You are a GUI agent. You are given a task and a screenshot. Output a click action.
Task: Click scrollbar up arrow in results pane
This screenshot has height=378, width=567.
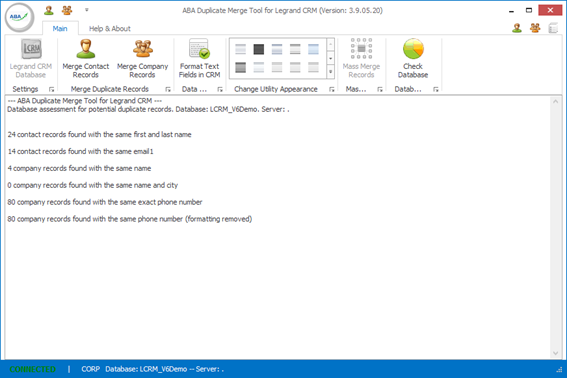(555, 102)
